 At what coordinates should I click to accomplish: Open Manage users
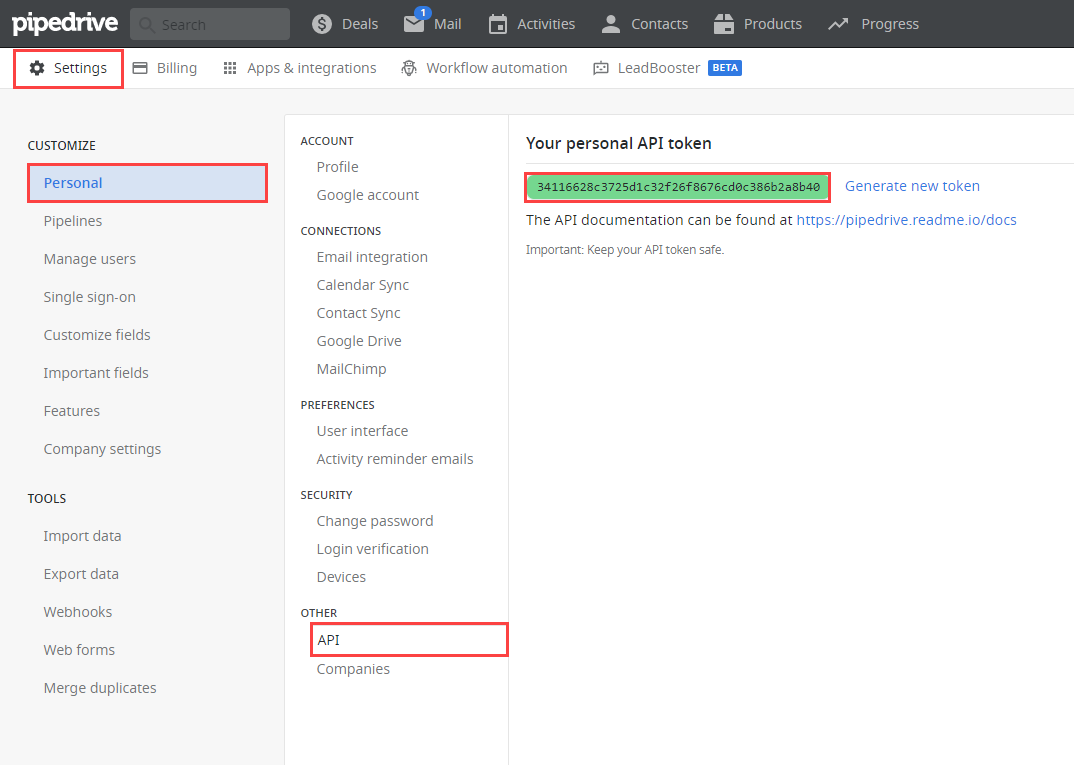click(x=90, y=259)
